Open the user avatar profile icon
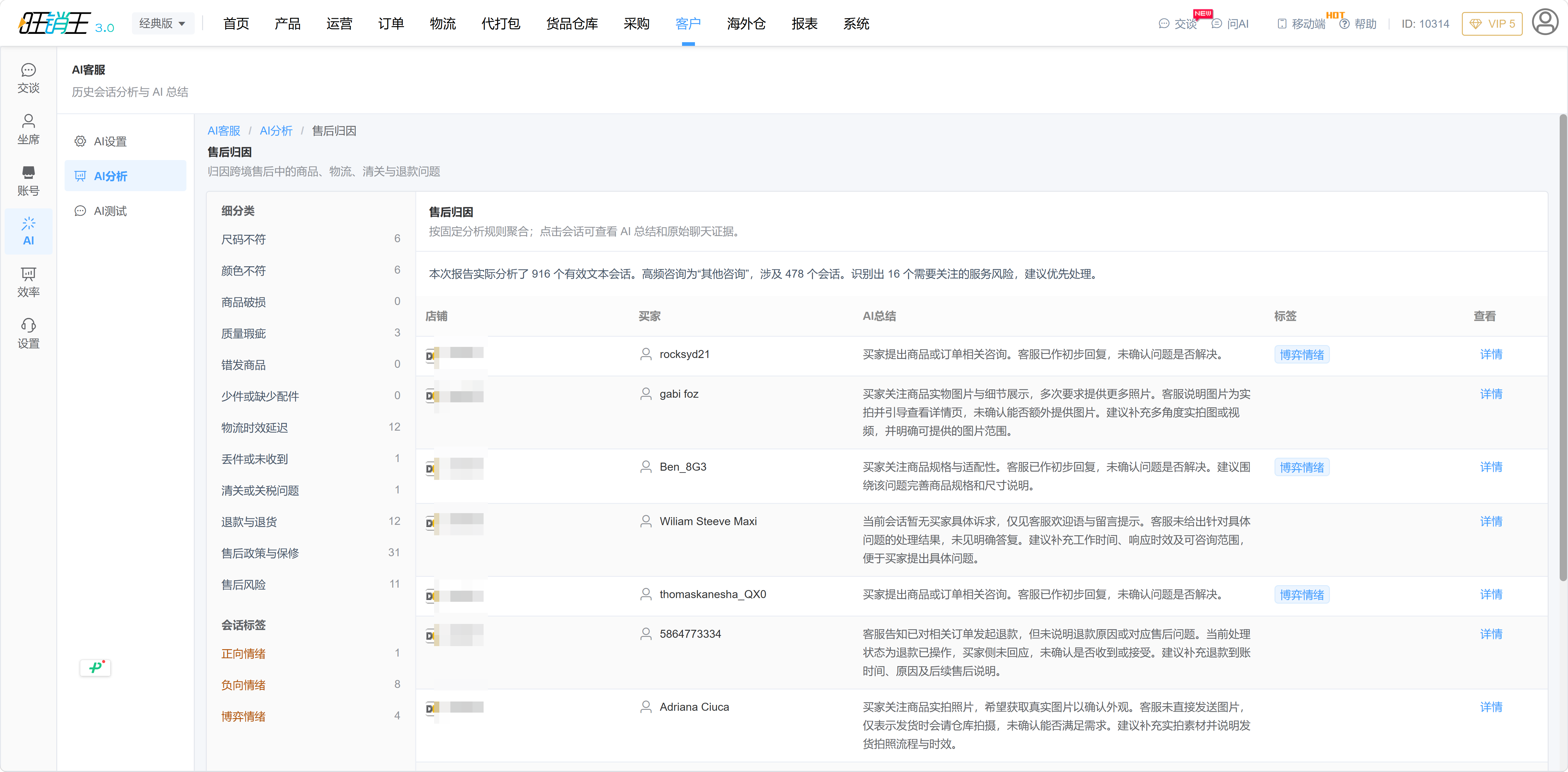Image resolution: width=1568 pixels, height=772 pixels. pyautogui.click(x=1544, y=22)
